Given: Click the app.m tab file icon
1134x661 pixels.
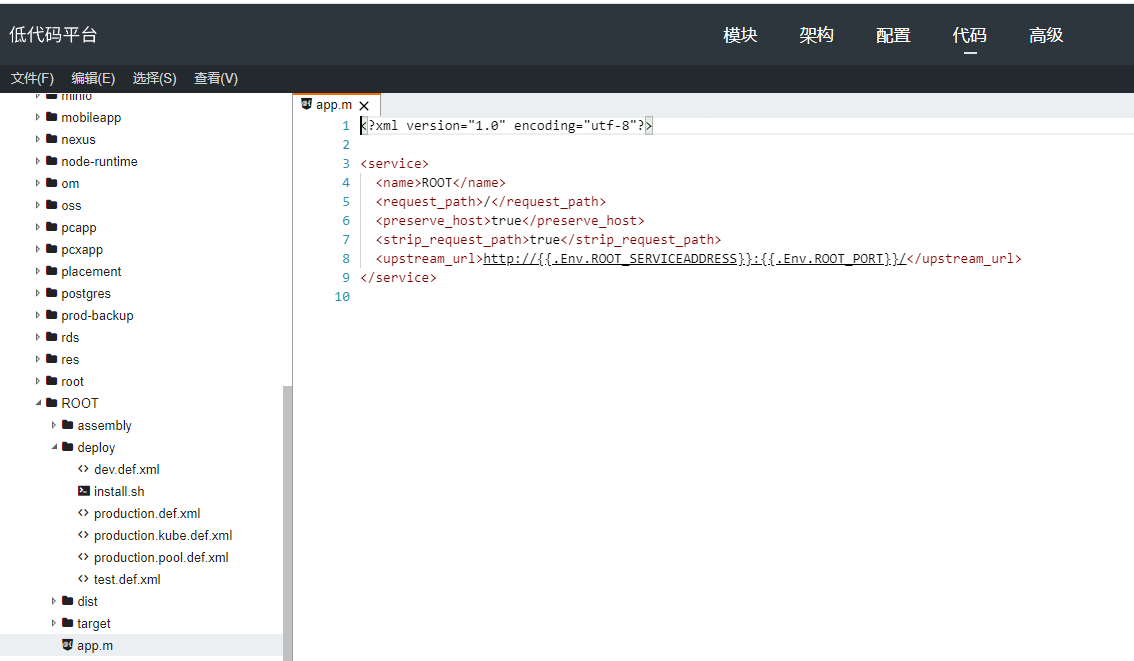Looking at the screenshot, I should tap(306, 104).
